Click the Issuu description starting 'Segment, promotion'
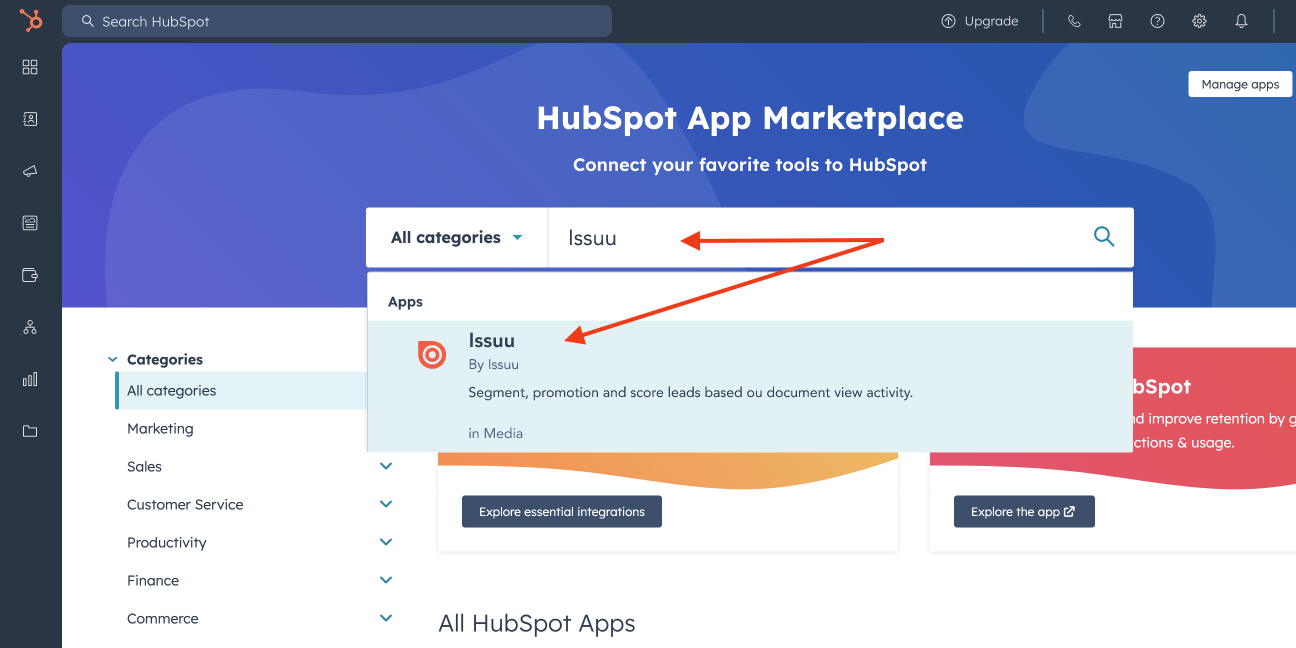The height and width of the screenshot is (648, 1296). [x=690, y=393]
